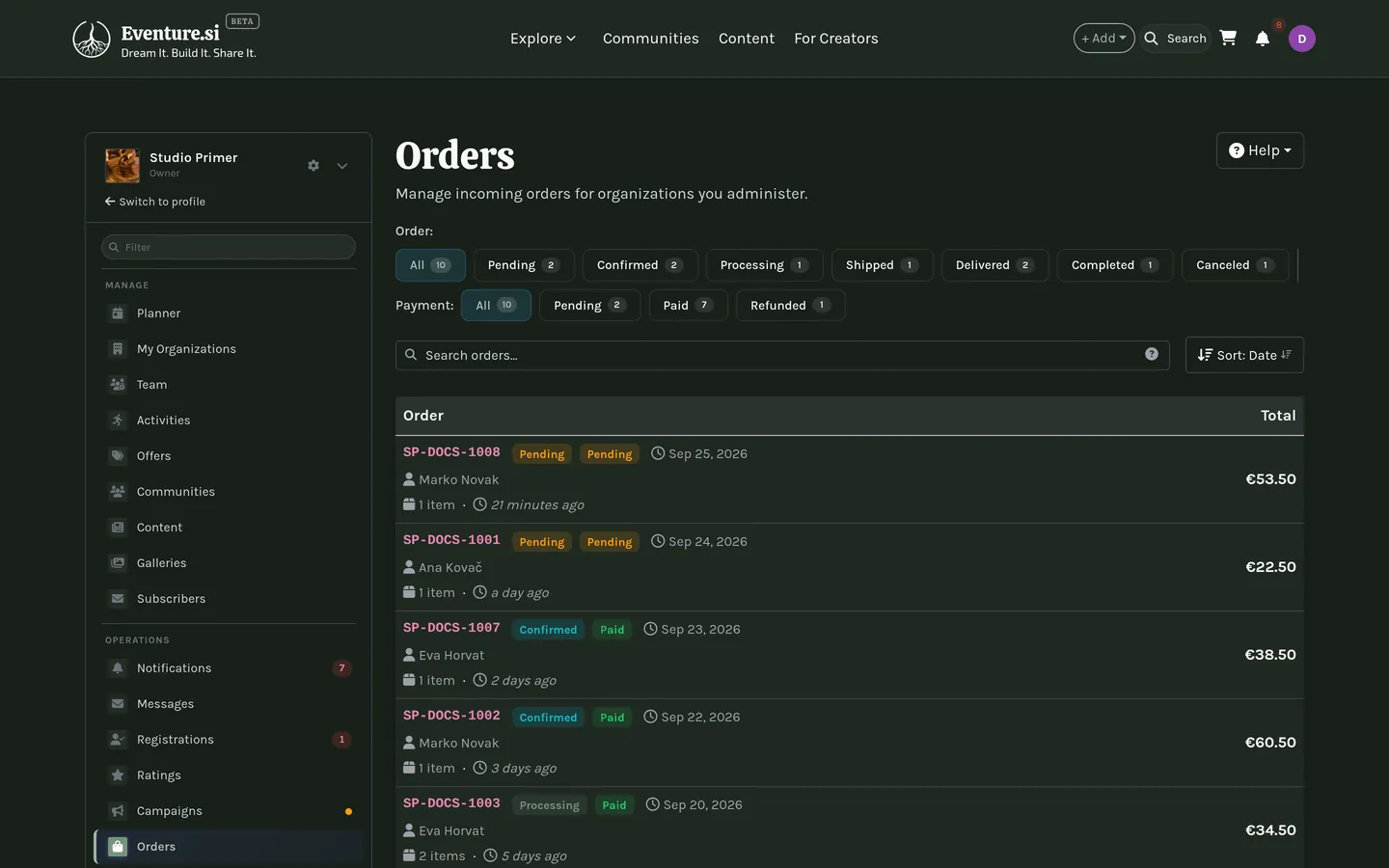Click the My Organizations building icon
This screenshot has width=1389, height=868.
(118, 349)
